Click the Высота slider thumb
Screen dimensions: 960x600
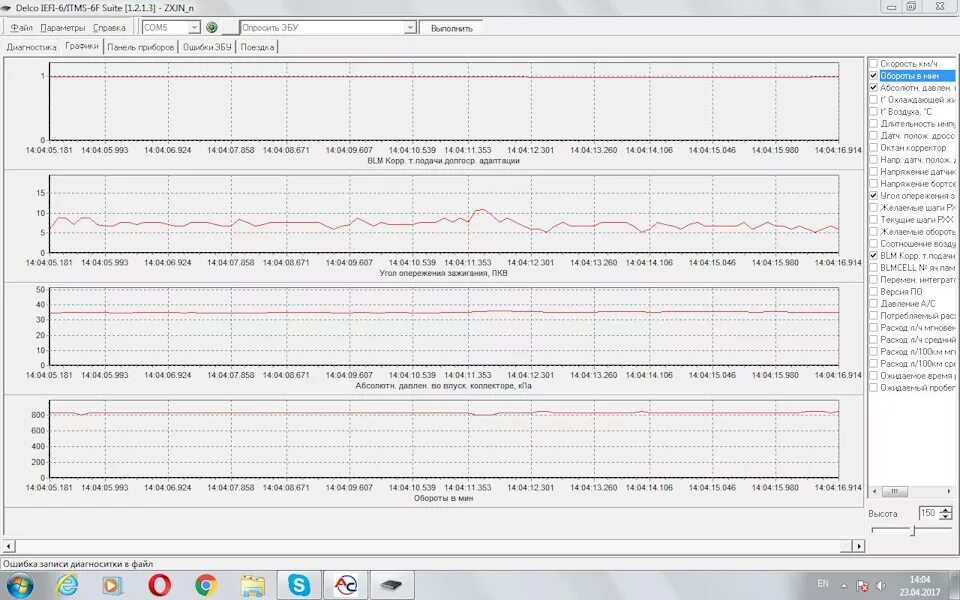[912, 530]
